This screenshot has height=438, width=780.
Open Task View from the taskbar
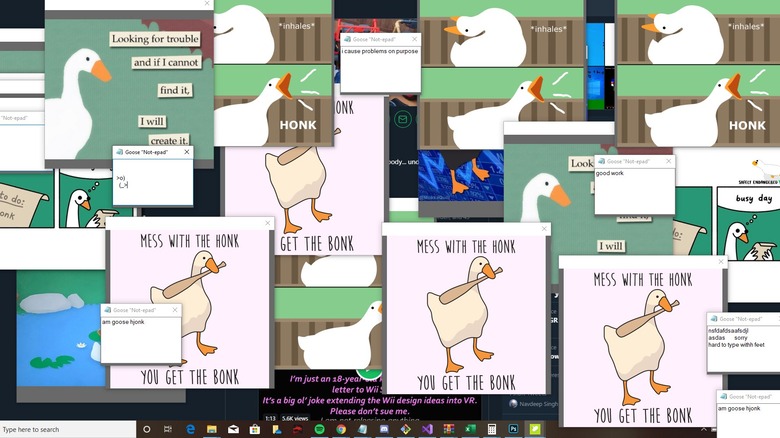tap(168, 429)
